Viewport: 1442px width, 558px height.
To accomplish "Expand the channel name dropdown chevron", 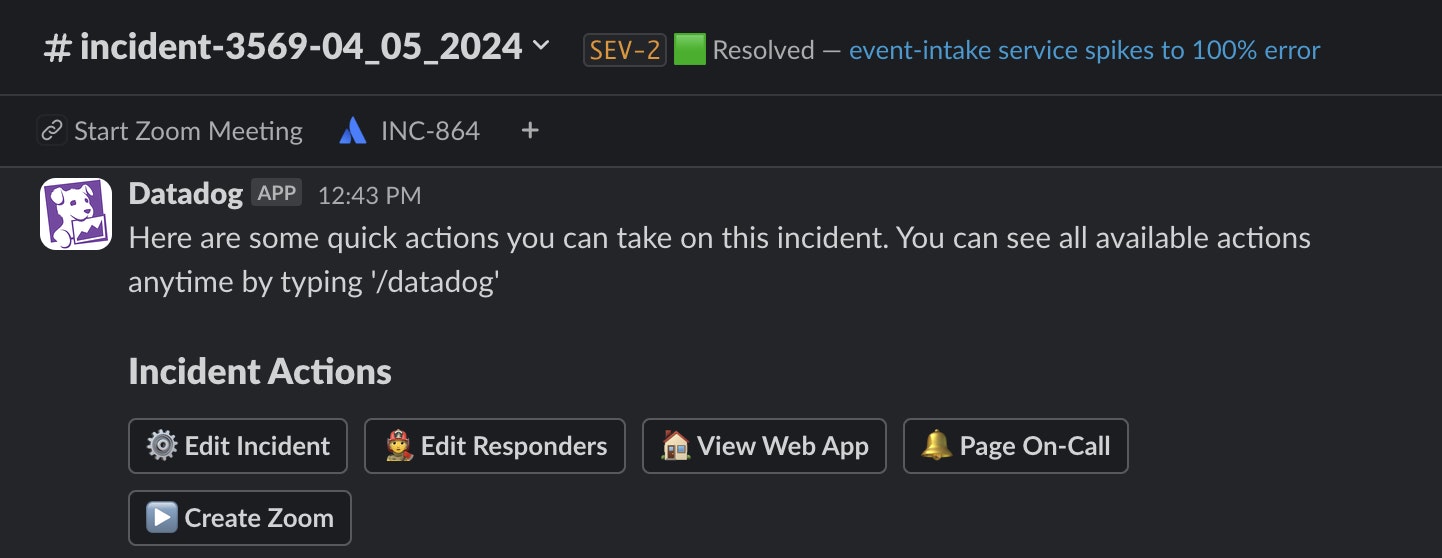I will [x=541, y=45].
